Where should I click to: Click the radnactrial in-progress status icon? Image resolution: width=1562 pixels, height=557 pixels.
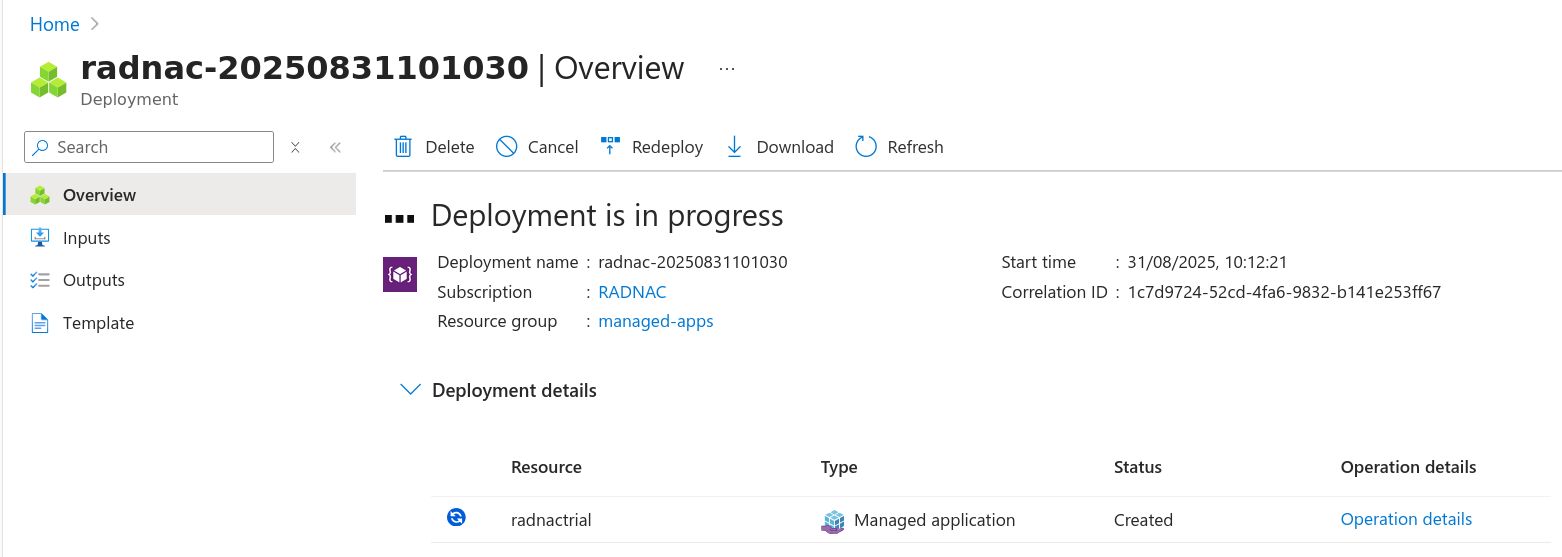pyautogui.click(x=456, y=517)
